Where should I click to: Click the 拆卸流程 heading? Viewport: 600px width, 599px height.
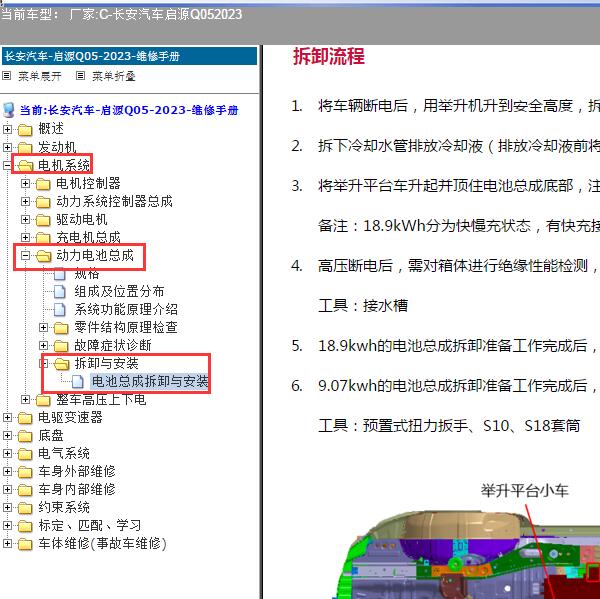(x=329, y=56)
